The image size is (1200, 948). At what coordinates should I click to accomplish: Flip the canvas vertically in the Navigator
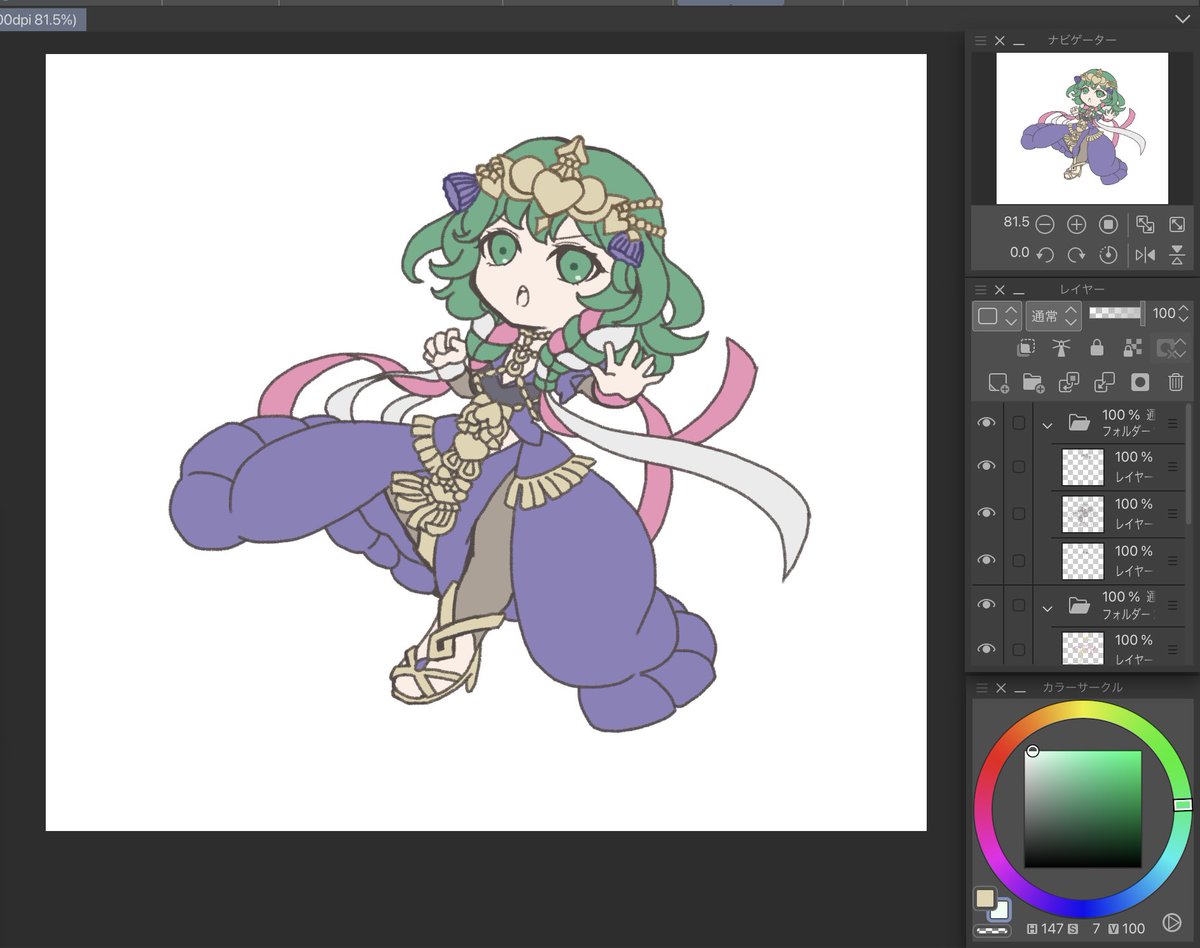click(1177, 255)
